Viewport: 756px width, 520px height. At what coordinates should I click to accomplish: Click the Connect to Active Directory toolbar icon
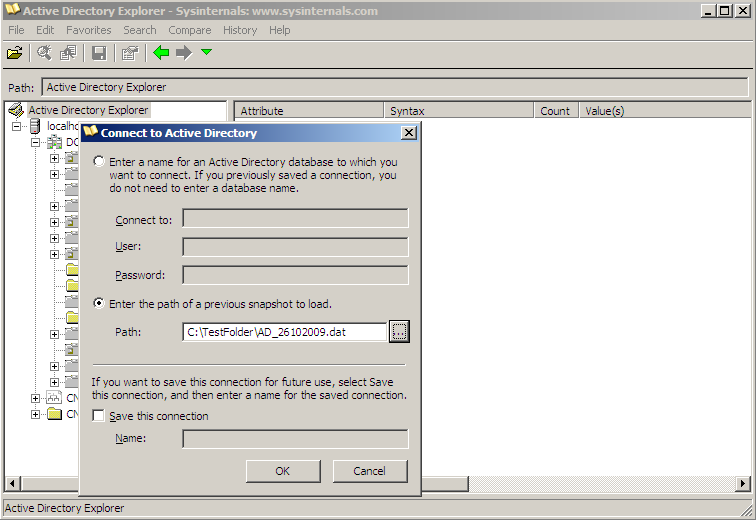(14, 53)
